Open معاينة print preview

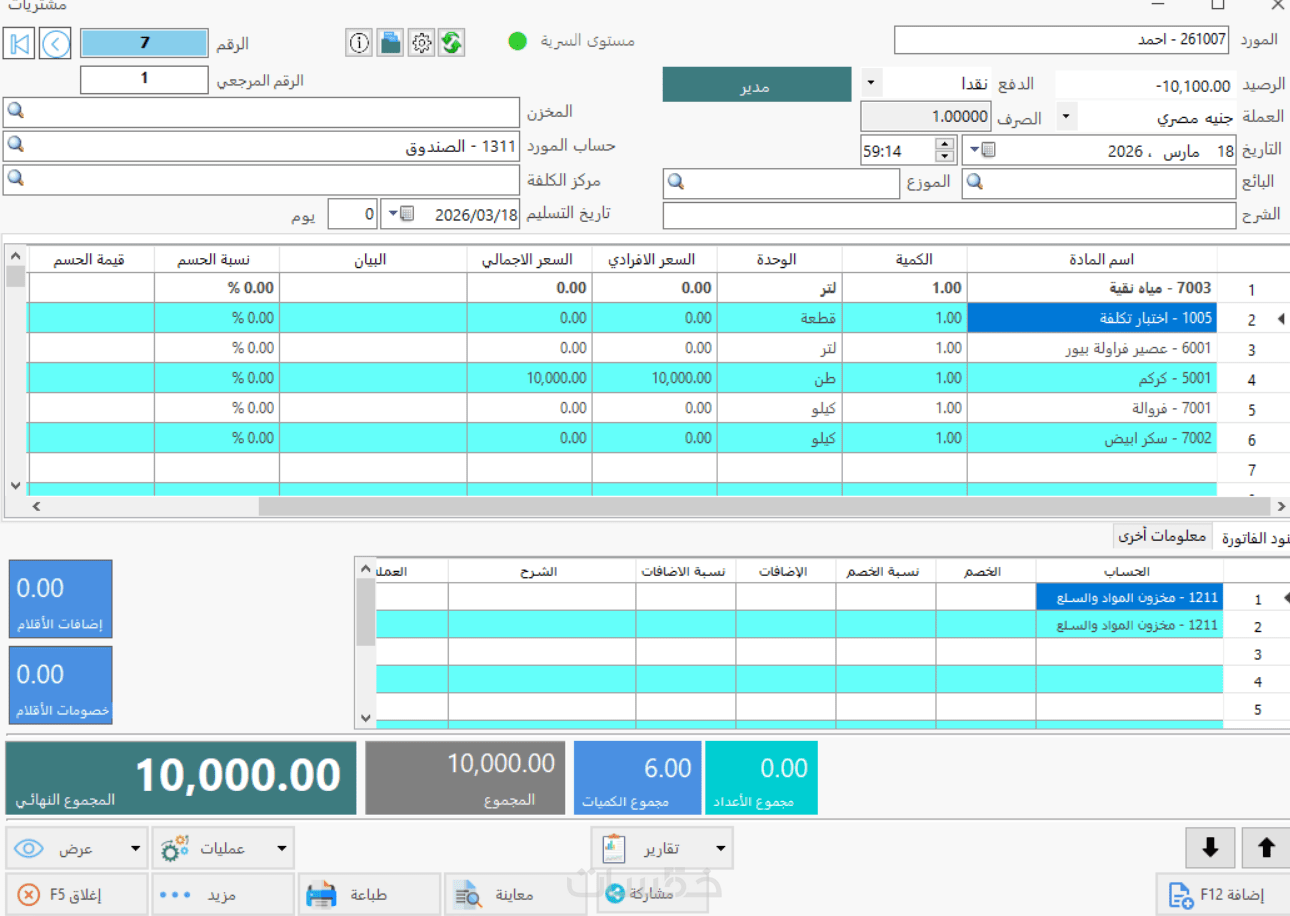click(x=513, y=894)
